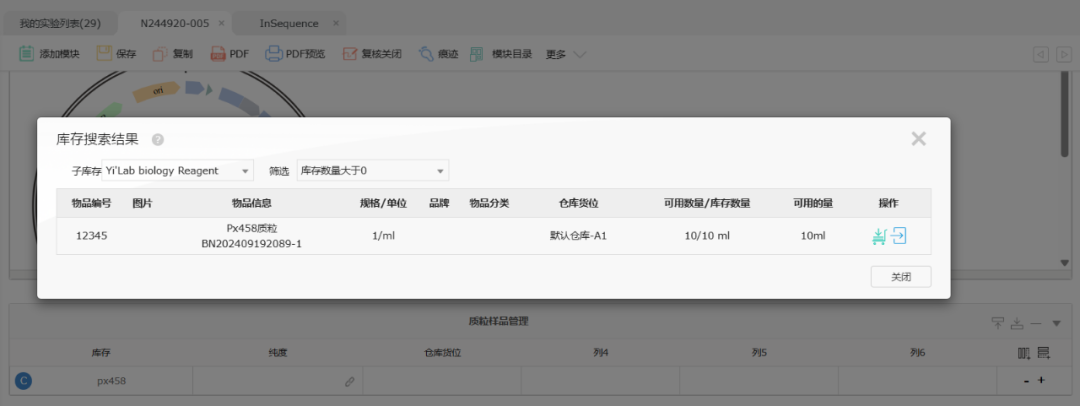Click the minus button in the px458 row
This screenshot has height=406, width=1080.
(1026, 380)
